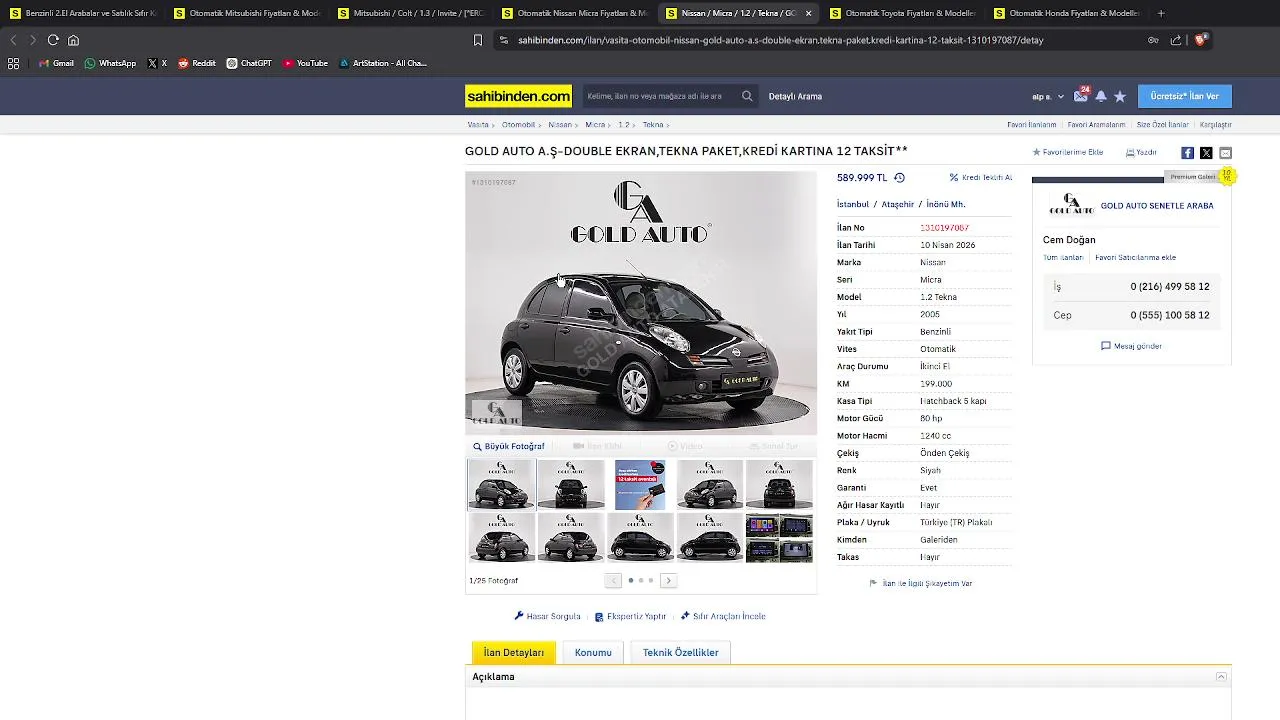This screenshot has height=720, width=1280.
Task: Select the Teknik Özellikler tab
Action: (x=681, y=653)
